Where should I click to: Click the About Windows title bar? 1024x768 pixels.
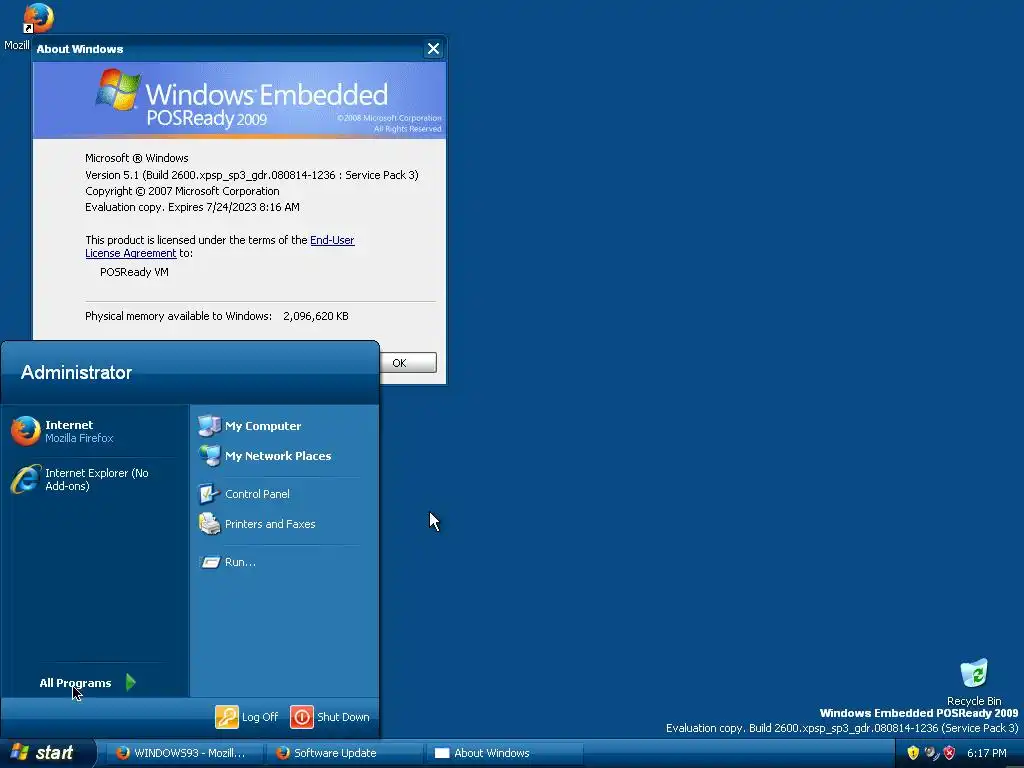coord(229,49)
